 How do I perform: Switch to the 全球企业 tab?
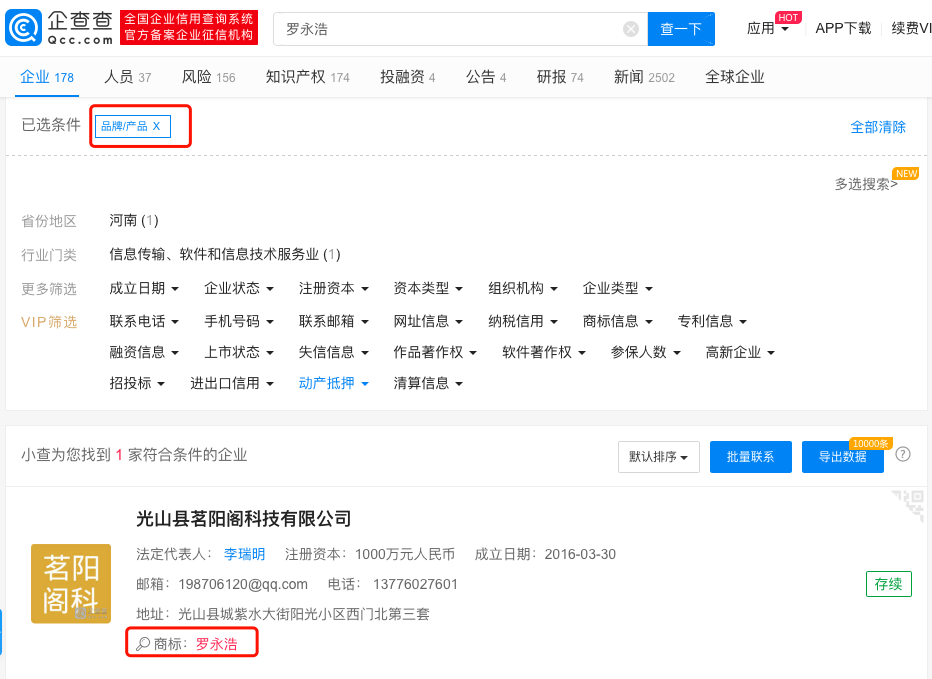pyautogui.click(x=735, y=77)
